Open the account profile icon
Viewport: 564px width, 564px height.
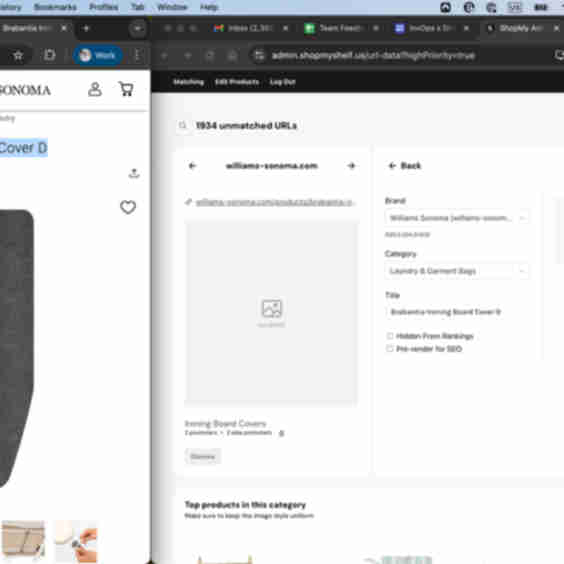pos(95,89)
